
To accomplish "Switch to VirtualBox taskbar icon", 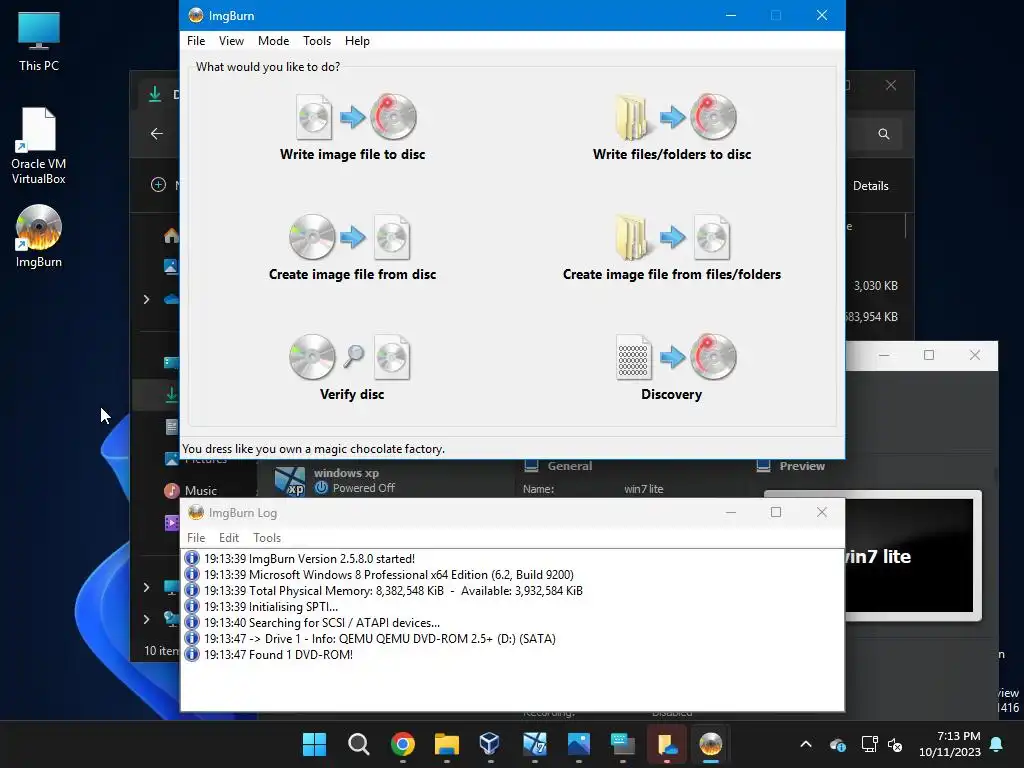I will click(490, 744).
